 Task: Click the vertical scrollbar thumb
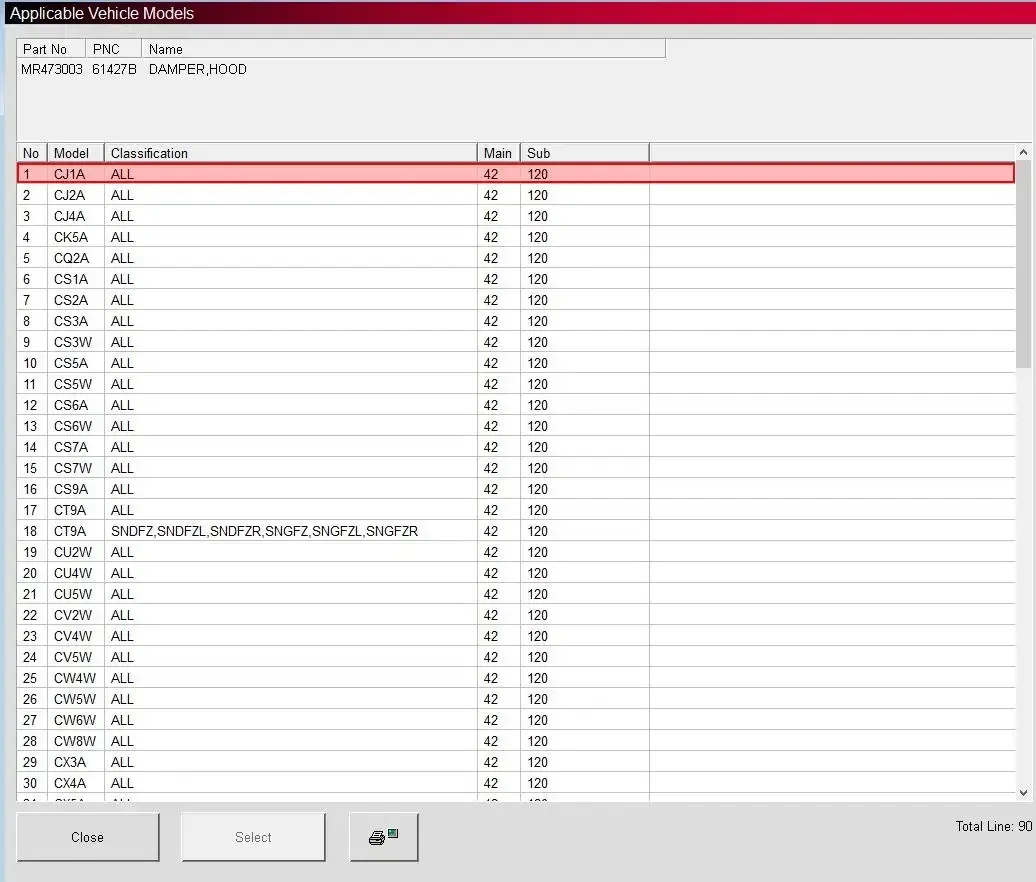1023,265
